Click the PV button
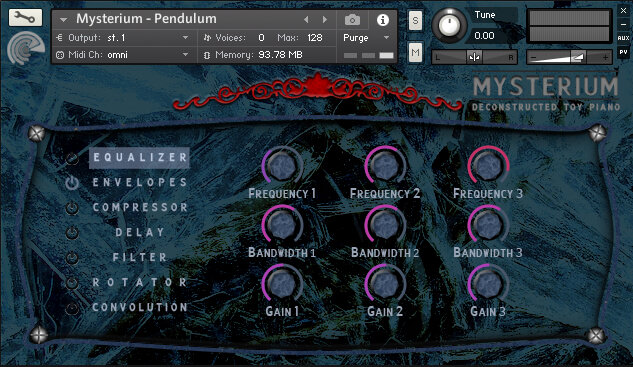Image resolution: width=633 pixels, height=367 pixels. pyautogui.click(x=623, y=52)
